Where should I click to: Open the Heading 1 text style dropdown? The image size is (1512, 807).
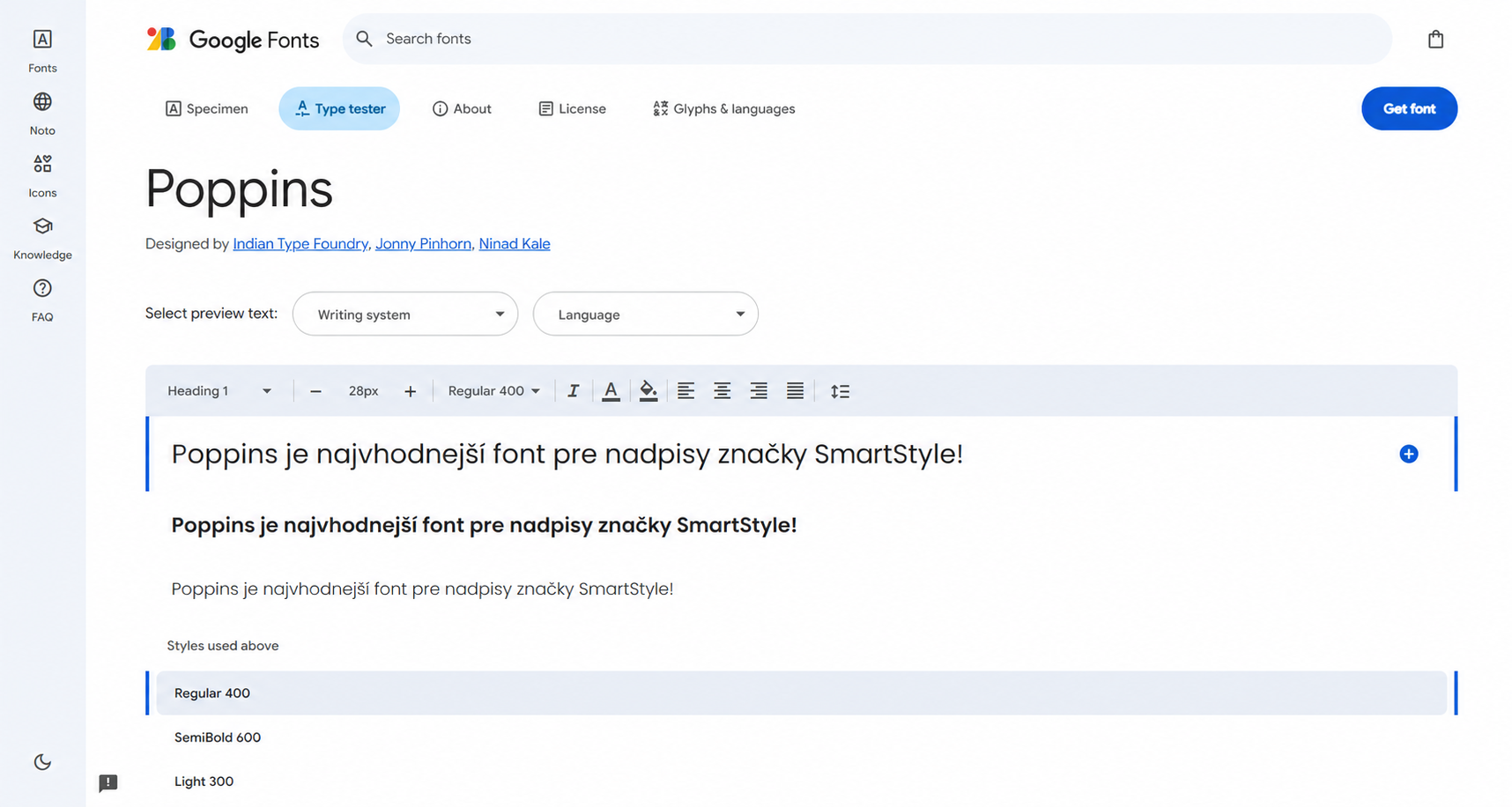pos(219,391)
